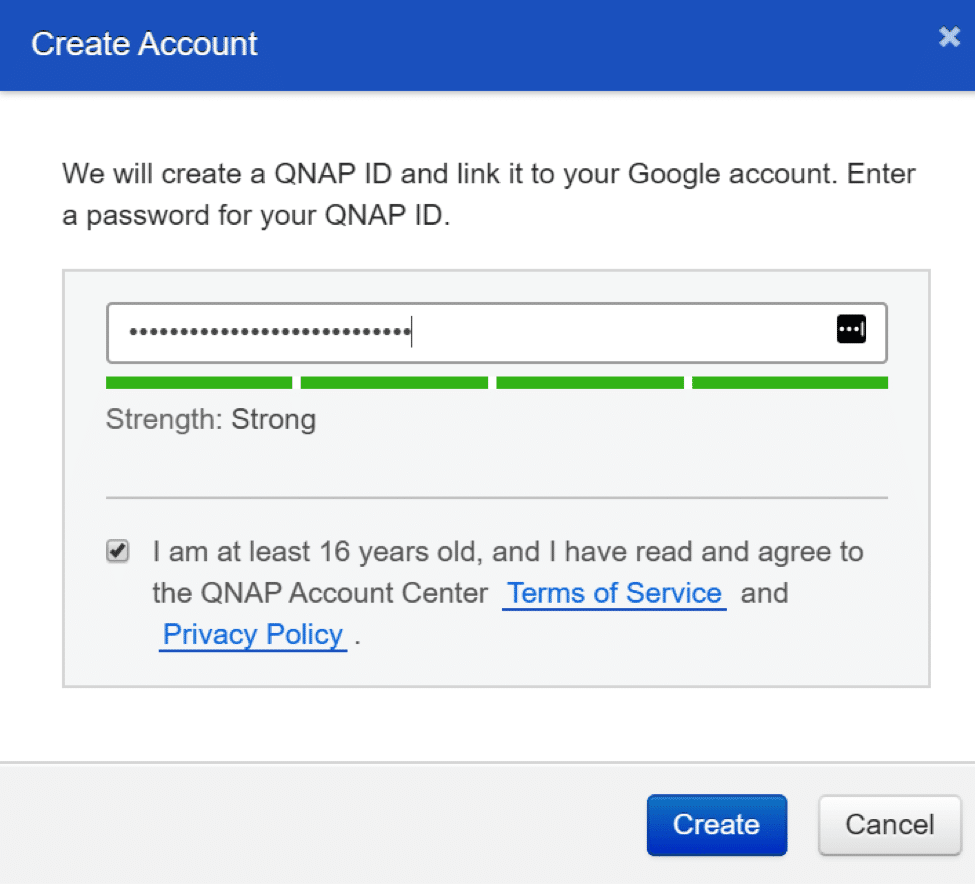975x884 pixels.
Task: Click the divider line below Strength
Action: tap(497, 497)
